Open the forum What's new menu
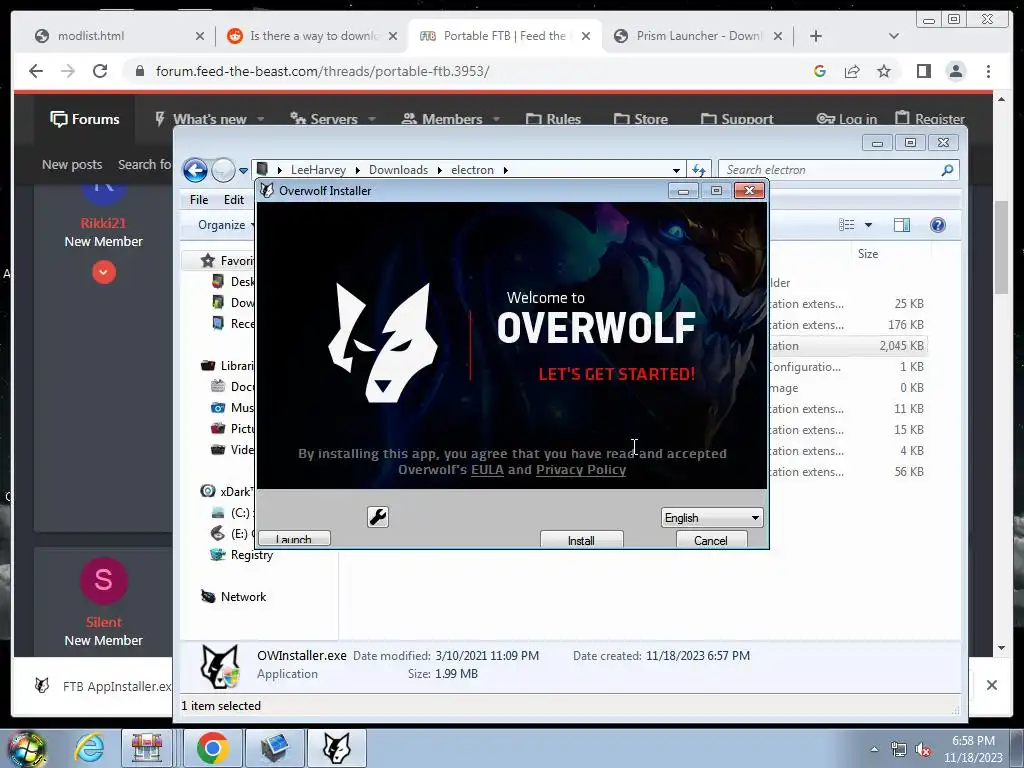The height and width of the screenshot is (768, 1024). pyautogui.click(x=209, y=119)
